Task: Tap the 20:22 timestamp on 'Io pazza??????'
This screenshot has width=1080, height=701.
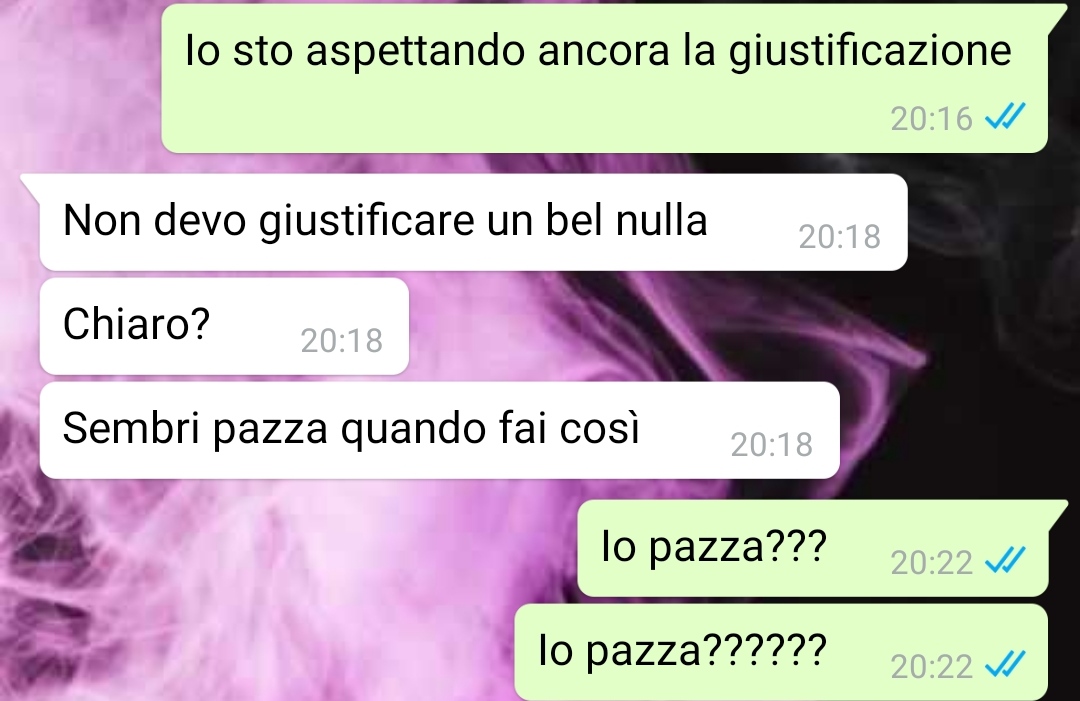Action: click(x=931, y=667)
